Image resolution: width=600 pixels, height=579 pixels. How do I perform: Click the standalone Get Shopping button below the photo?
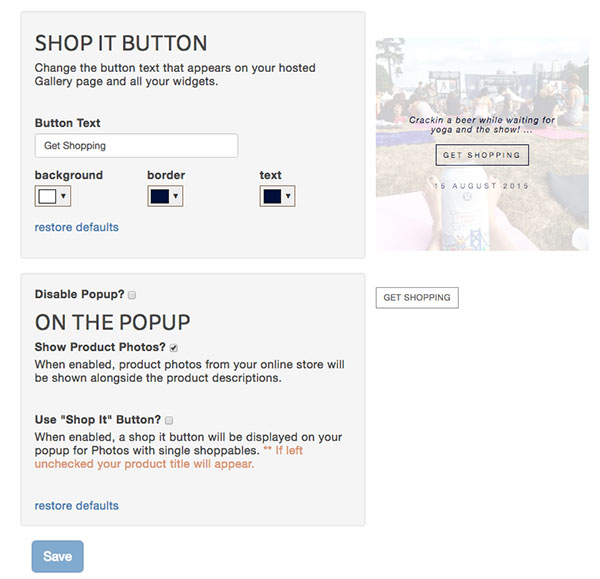click(x=417, y=298)
